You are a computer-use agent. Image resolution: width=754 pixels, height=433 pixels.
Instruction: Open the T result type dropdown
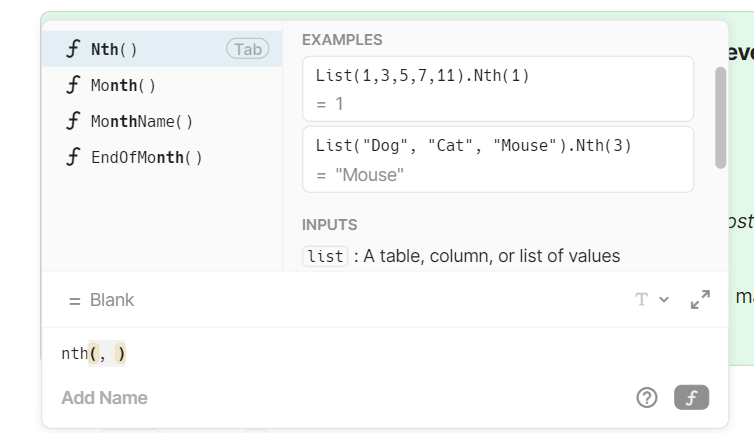coord(651,300)
